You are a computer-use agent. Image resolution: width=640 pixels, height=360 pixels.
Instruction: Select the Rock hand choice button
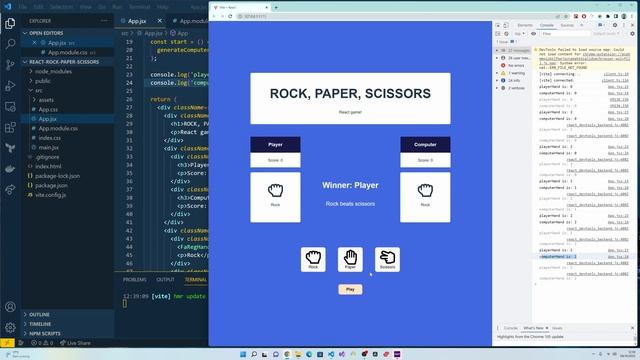pyautogui.click(x=313, y=259)
